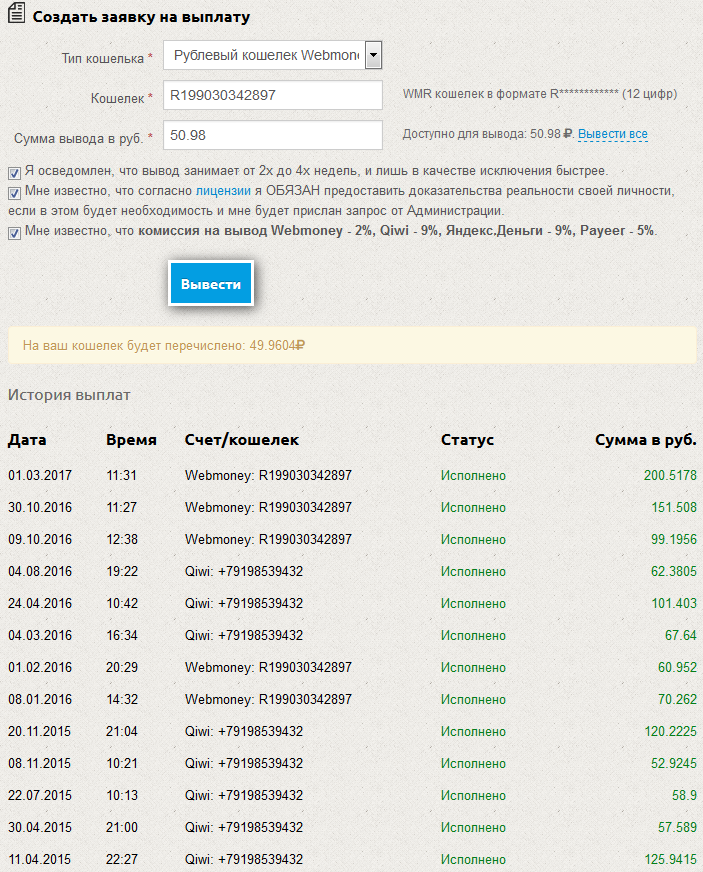
Task: Open the wallet type dropdown
Action: coord(264,56)
